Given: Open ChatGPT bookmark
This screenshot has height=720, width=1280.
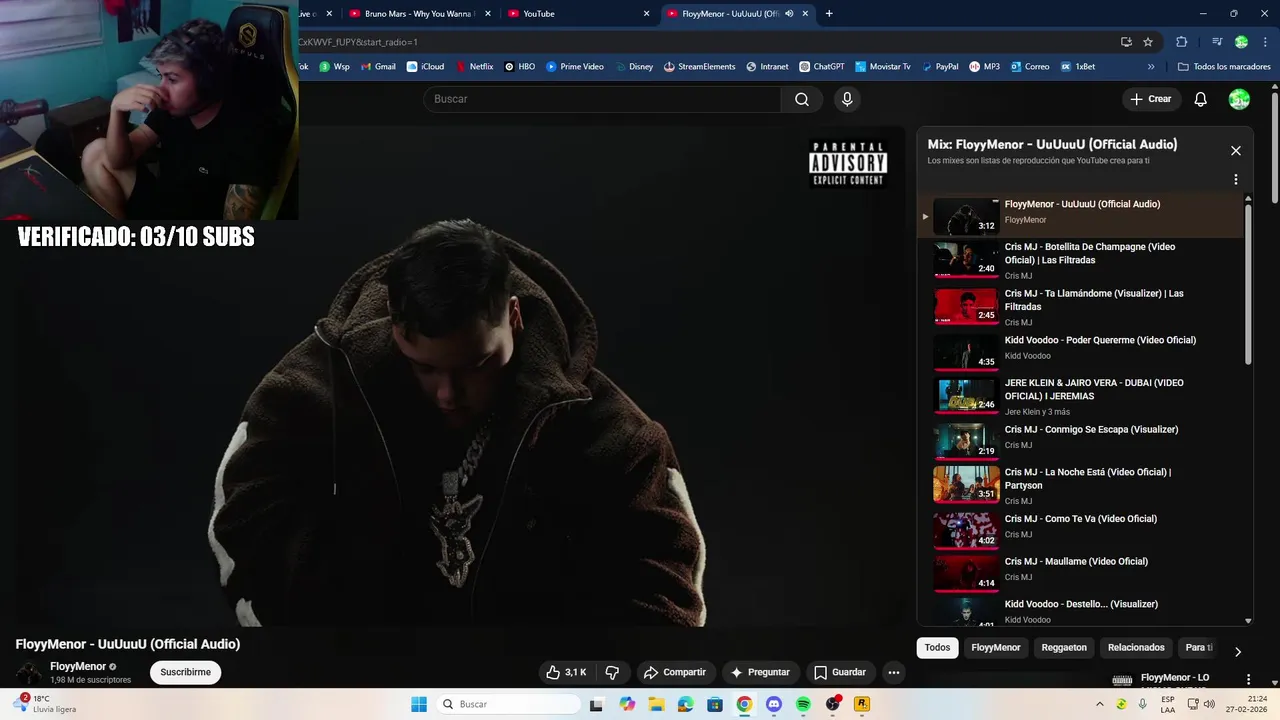Looking at the screenshot, I should click(x=821, y=67).
